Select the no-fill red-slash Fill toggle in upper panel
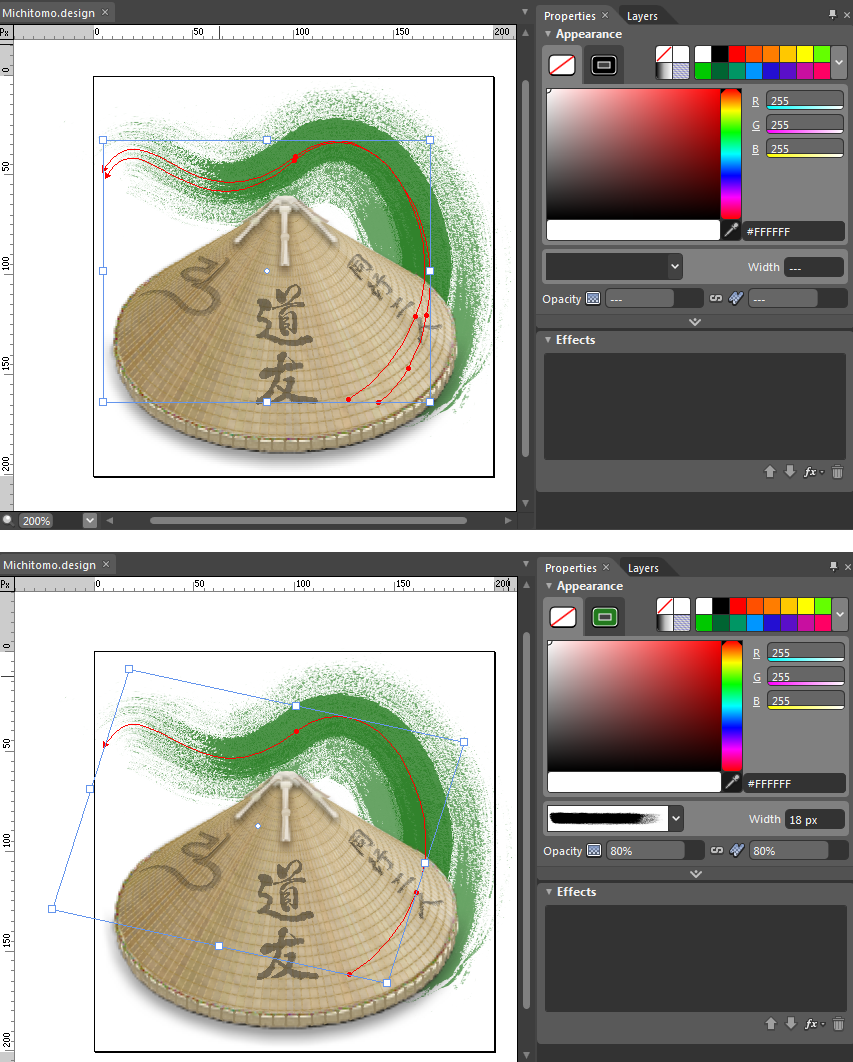853x1062 pixels. [x=562, y=65]
